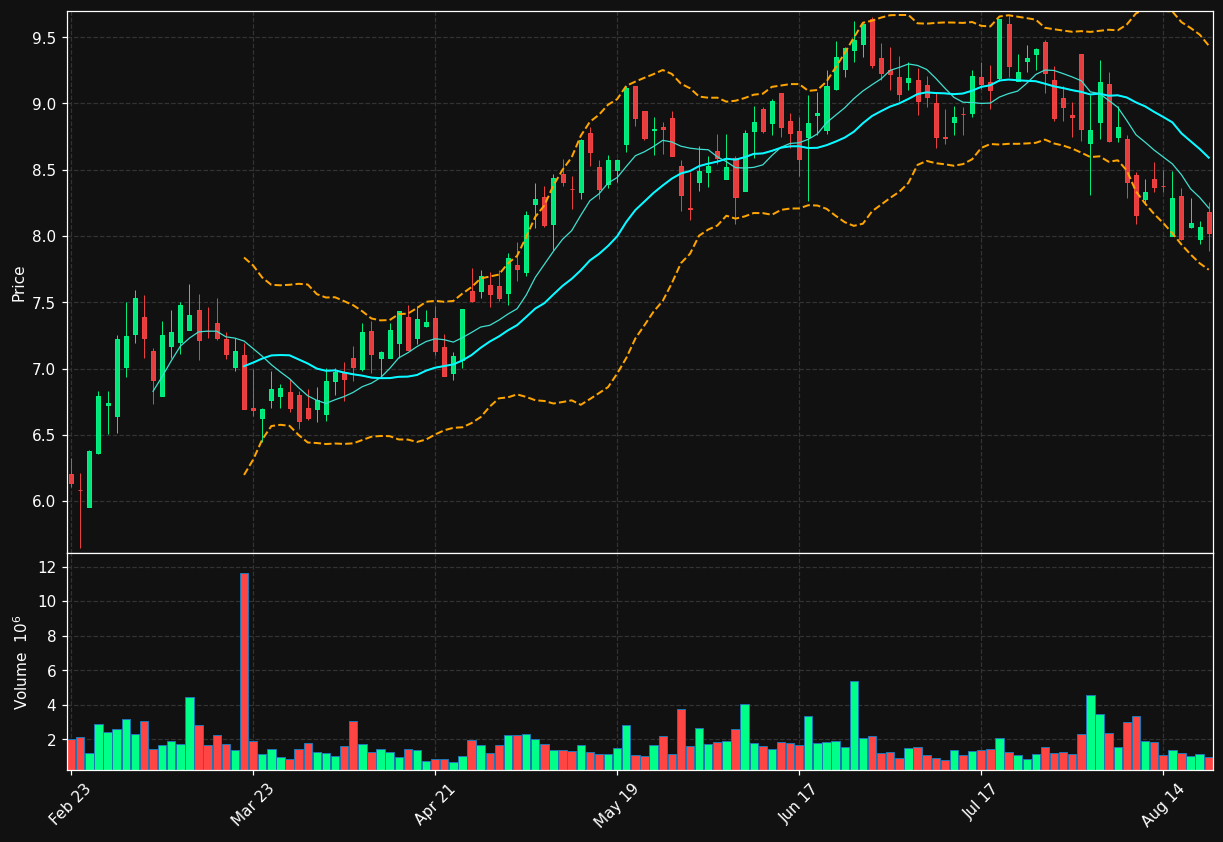
Task: Click the 7.5 price axis tick
Action: 45,303
